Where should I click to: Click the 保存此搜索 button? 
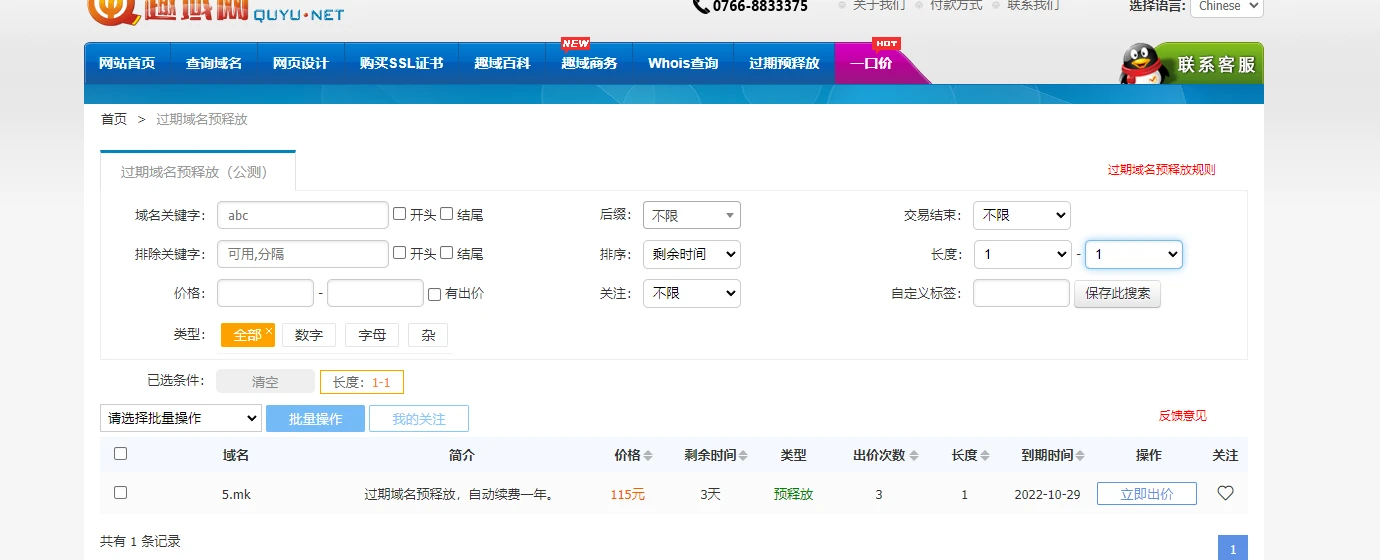(1117, 294)
